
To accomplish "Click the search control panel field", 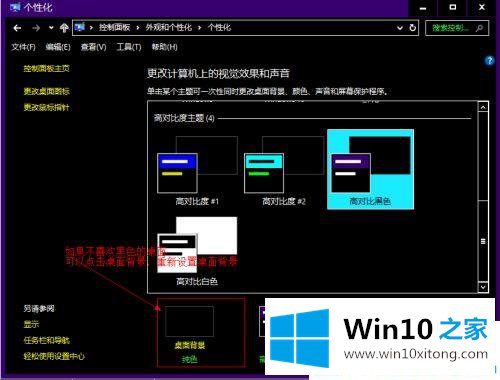I will [x=457, y=28].
